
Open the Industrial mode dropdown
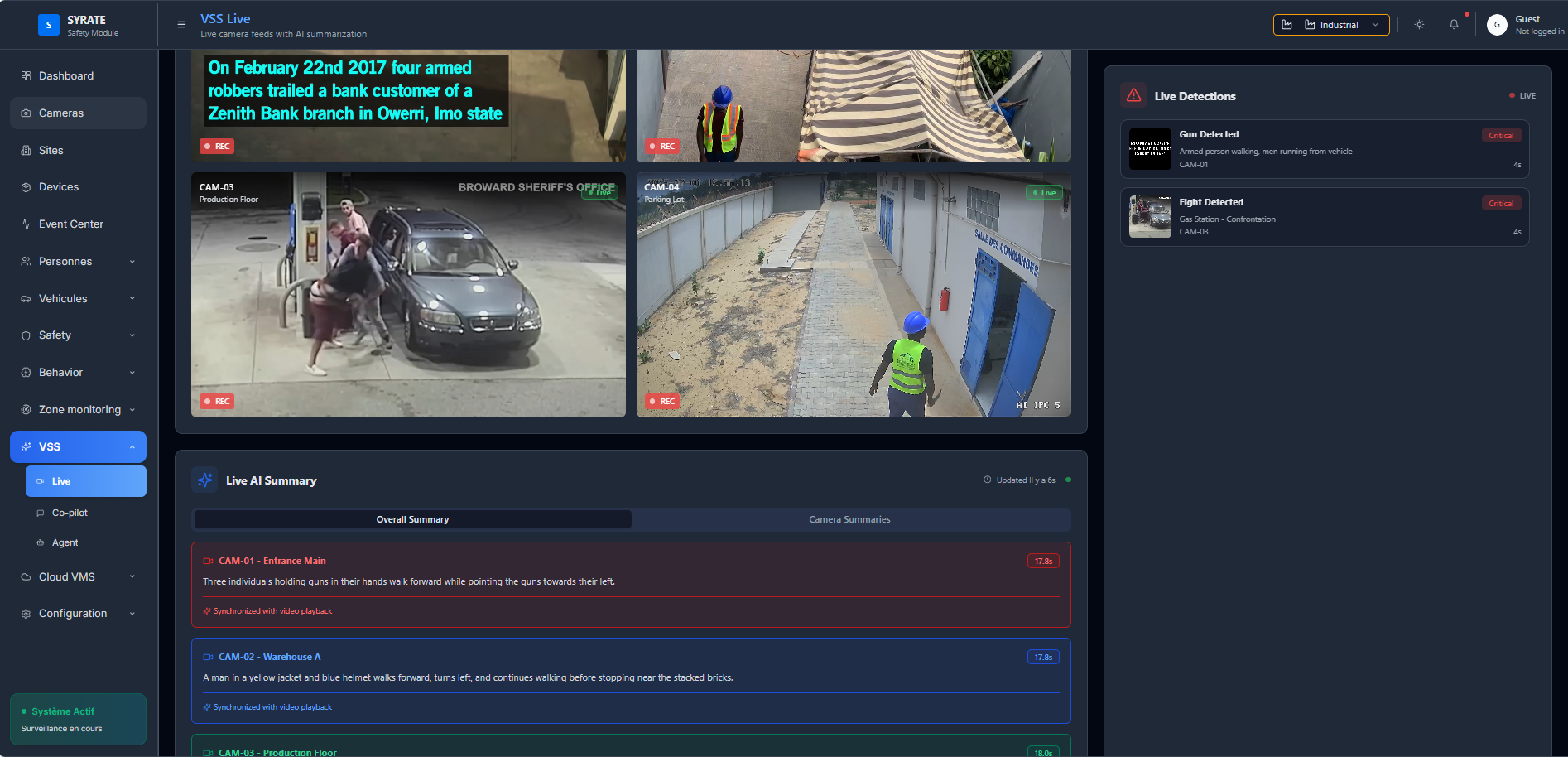pyautogui.click(x=1330, y=25)
